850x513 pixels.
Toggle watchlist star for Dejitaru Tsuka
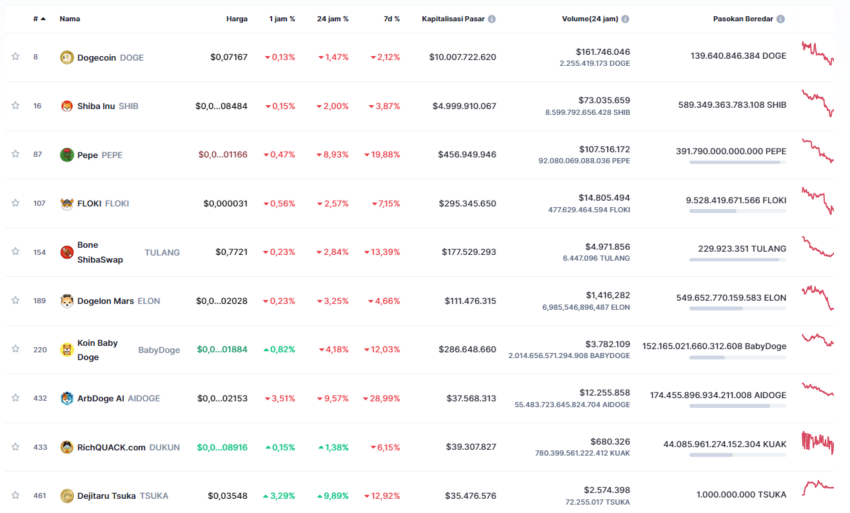pos(15,495)
